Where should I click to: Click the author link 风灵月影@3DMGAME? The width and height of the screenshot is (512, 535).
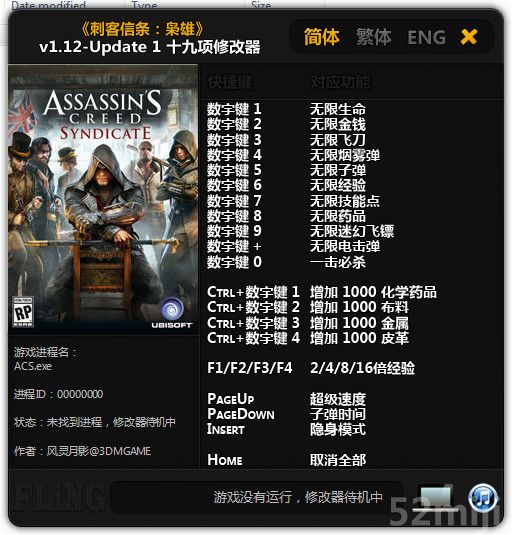[x=99, y=451]
